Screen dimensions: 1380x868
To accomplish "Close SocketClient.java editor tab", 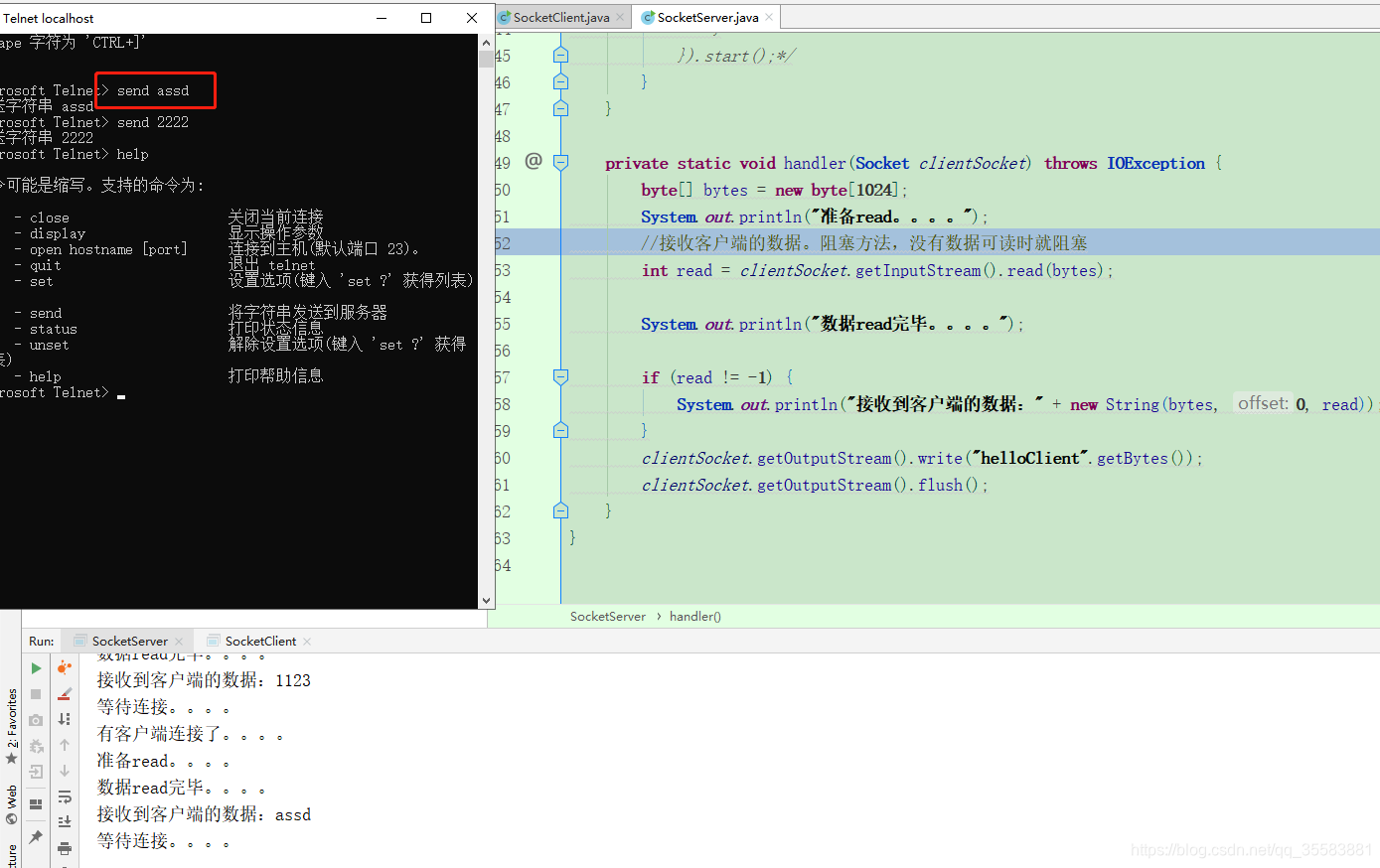I will [x=620, y=17].
